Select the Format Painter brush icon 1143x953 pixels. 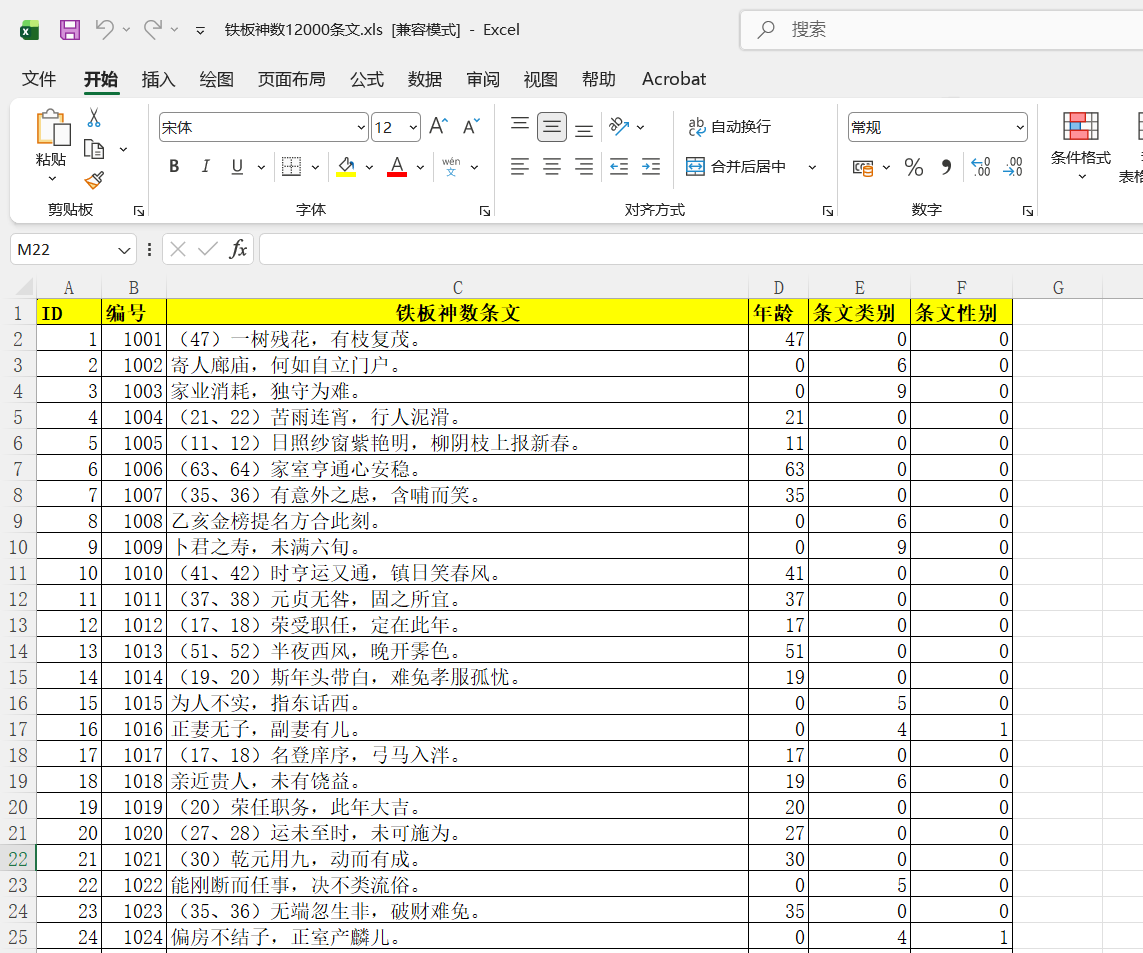(94, 180)
